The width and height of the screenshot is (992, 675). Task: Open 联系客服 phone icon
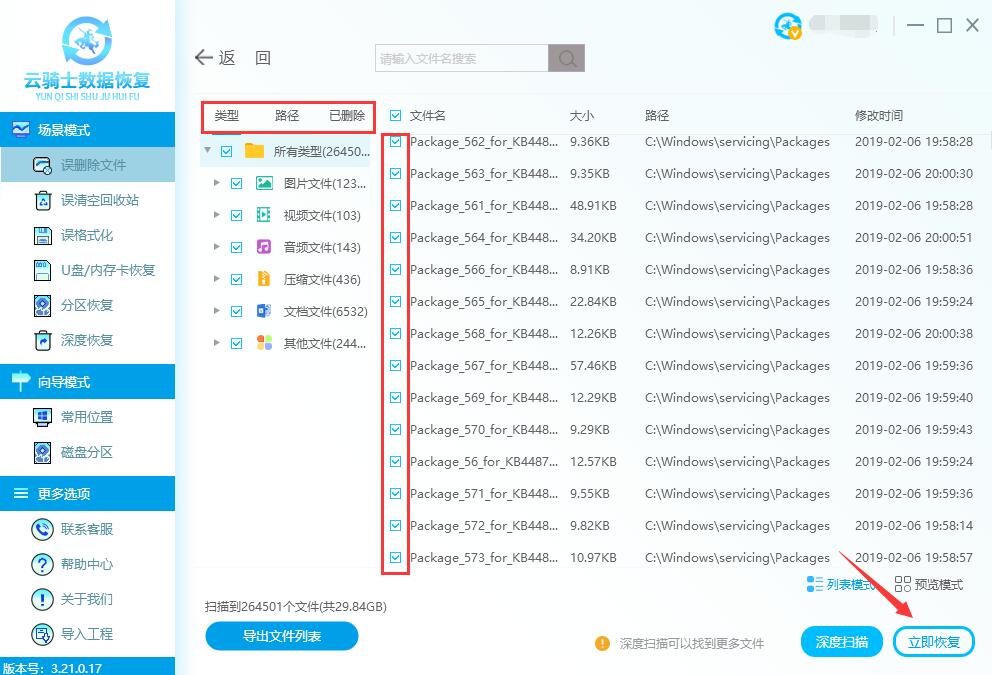[42, 529]
